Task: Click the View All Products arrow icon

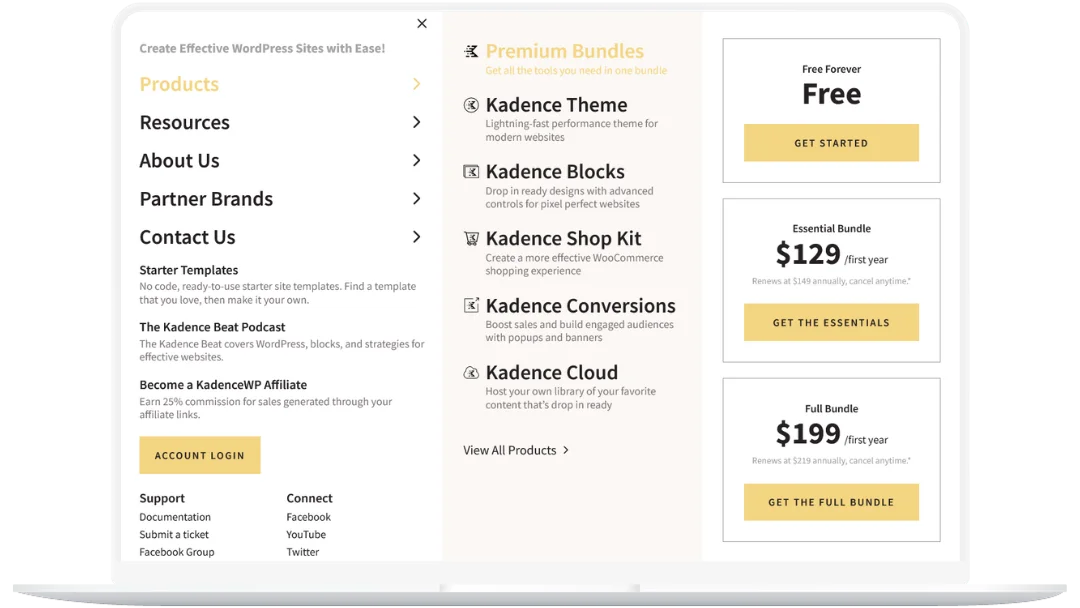Action: point(566,450)
